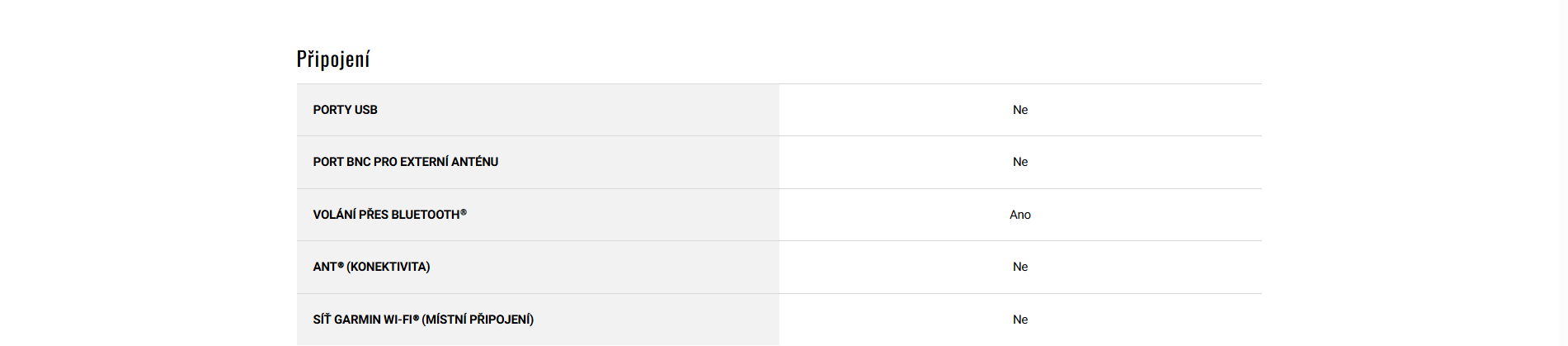Click the Ne value for Garmin Wi-Fi
Viewport: 1568px width, 346px height.
point(1019,320)
